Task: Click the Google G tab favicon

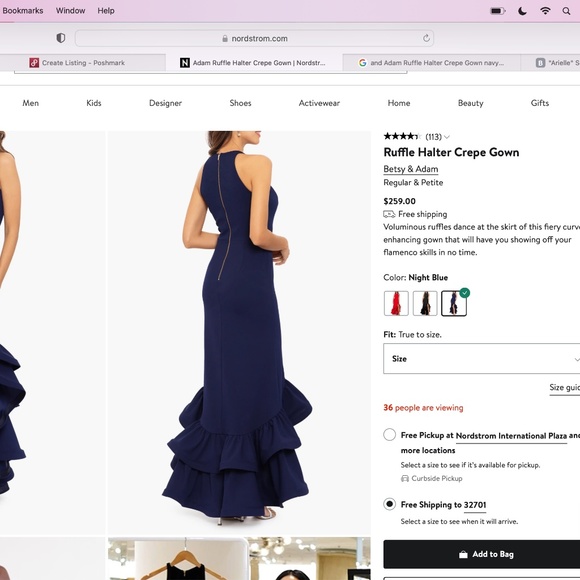Action: point(362,63)
